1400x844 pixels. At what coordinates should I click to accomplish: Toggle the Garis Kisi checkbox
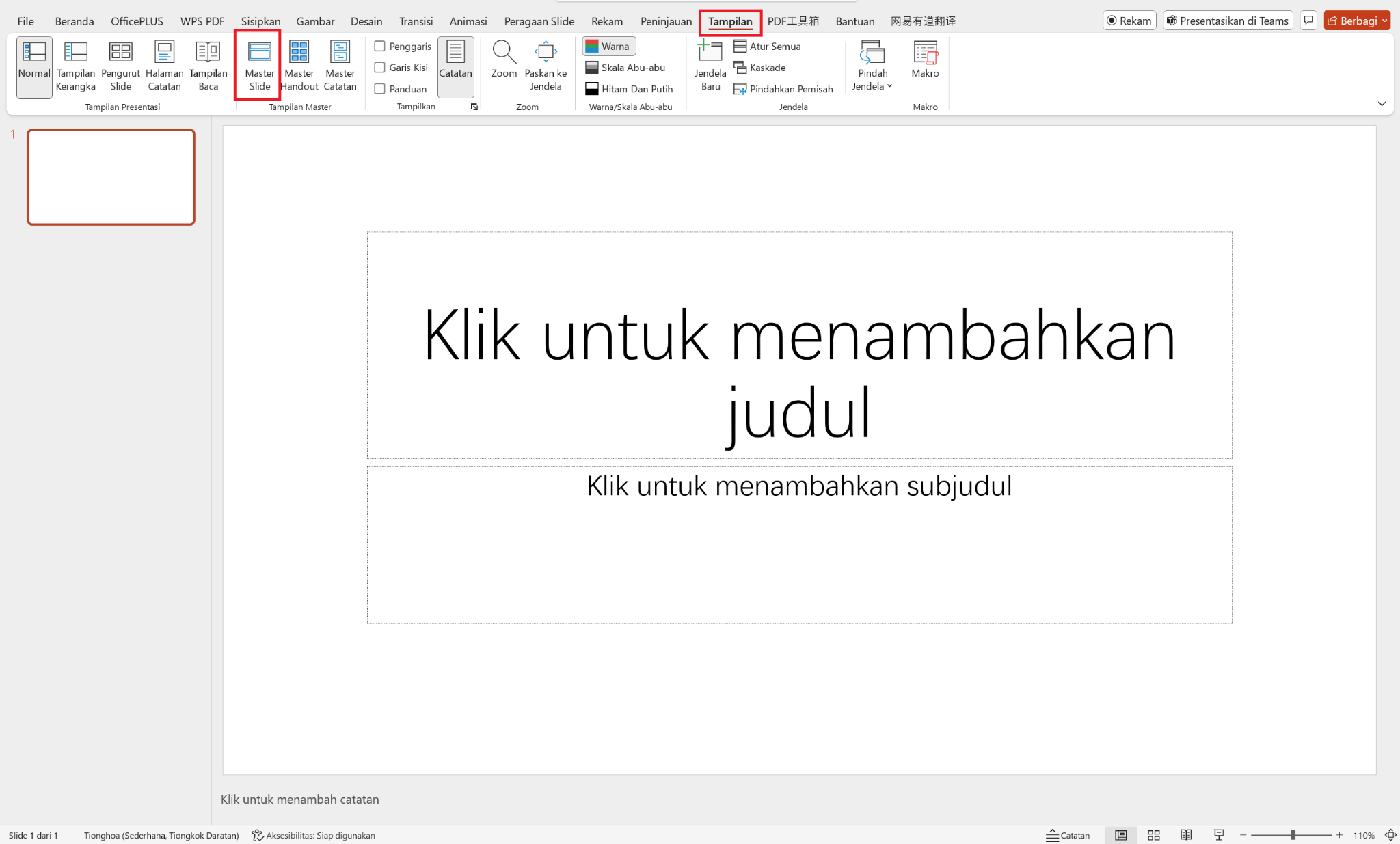tap(380, 68)
